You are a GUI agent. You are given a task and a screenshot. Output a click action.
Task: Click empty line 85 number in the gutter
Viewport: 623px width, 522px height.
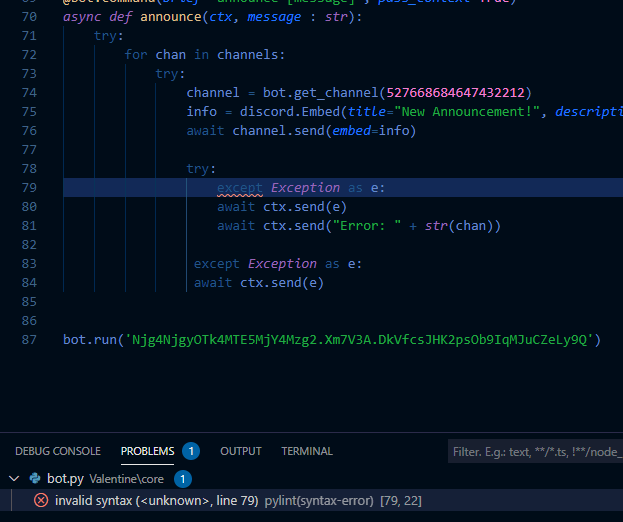pyautogui.click(x=29, y=302)
